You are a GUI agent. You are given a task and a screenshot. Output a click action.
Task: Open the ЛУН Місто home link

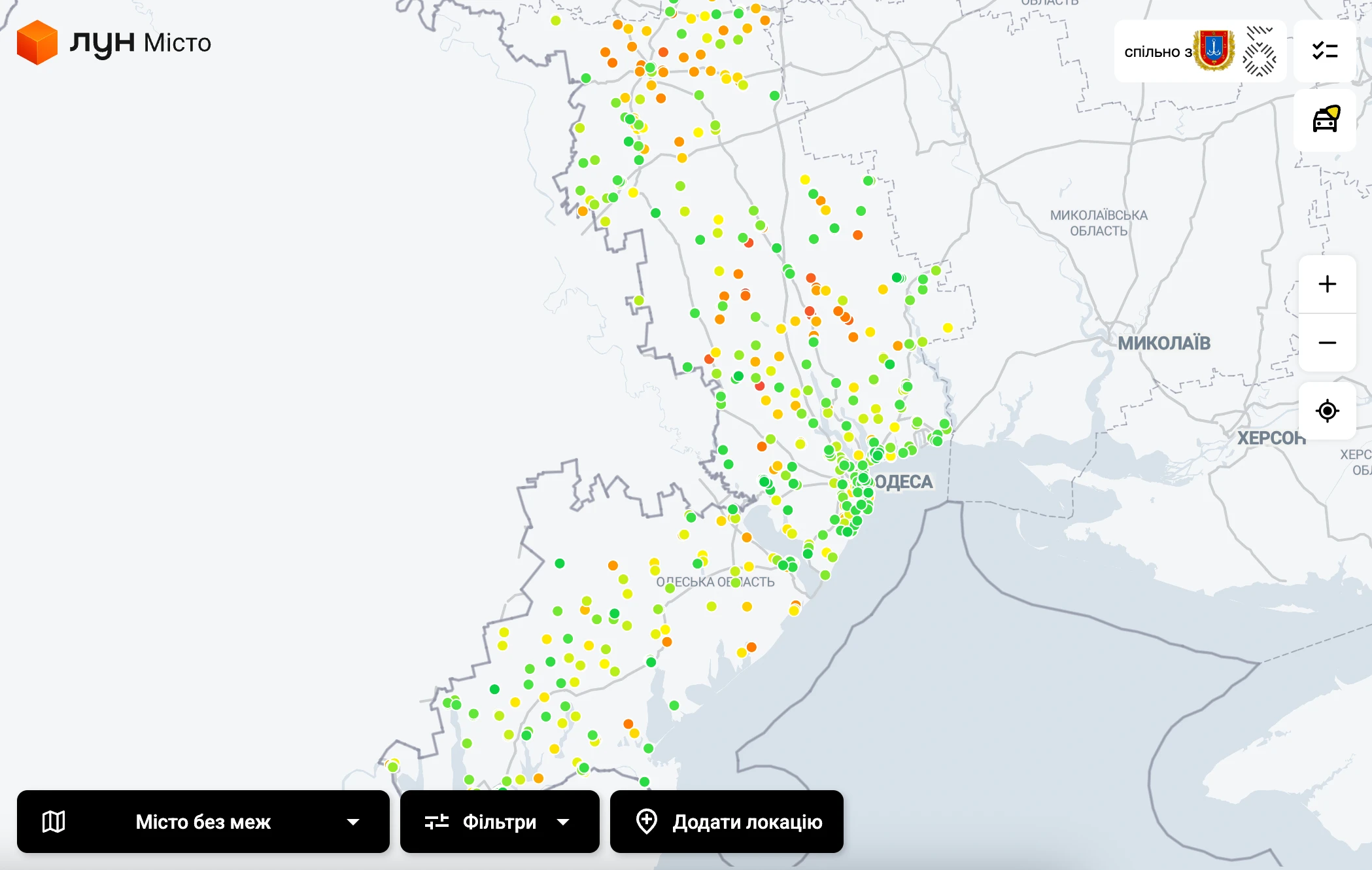click(114, 43)
